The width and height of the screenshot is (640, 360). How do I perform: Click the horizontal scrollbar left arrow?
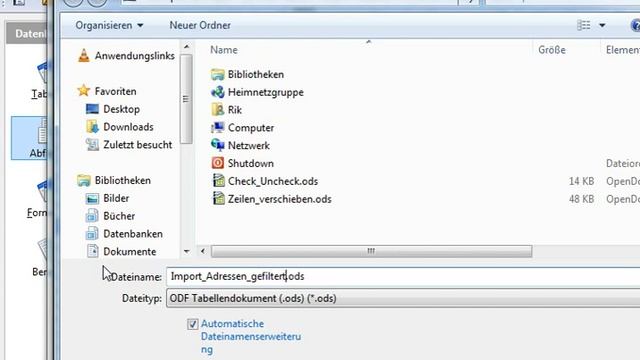click(x=203, y=251)
